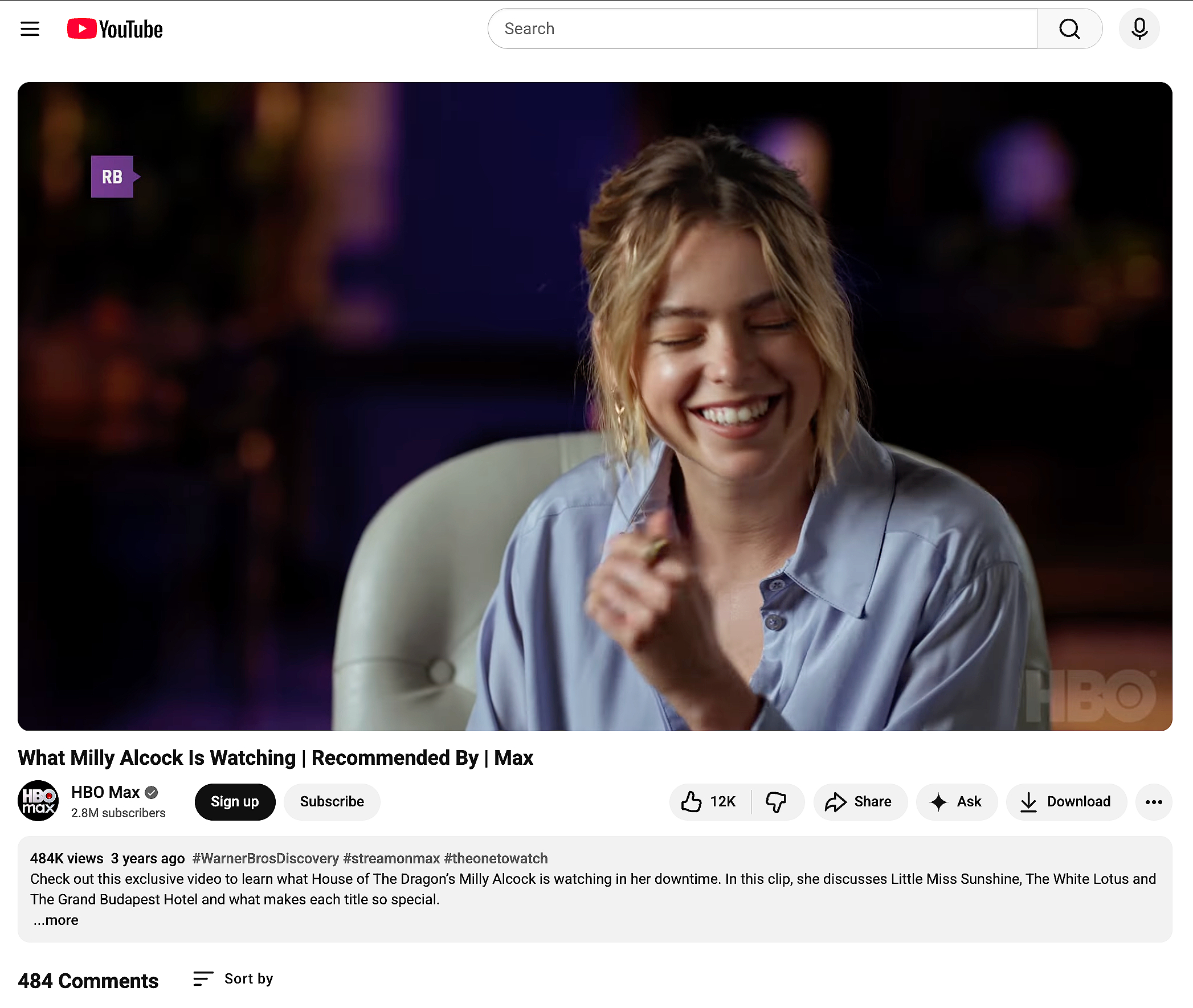Download the video
The image size is (1193, 1008).
(1066, 802)
